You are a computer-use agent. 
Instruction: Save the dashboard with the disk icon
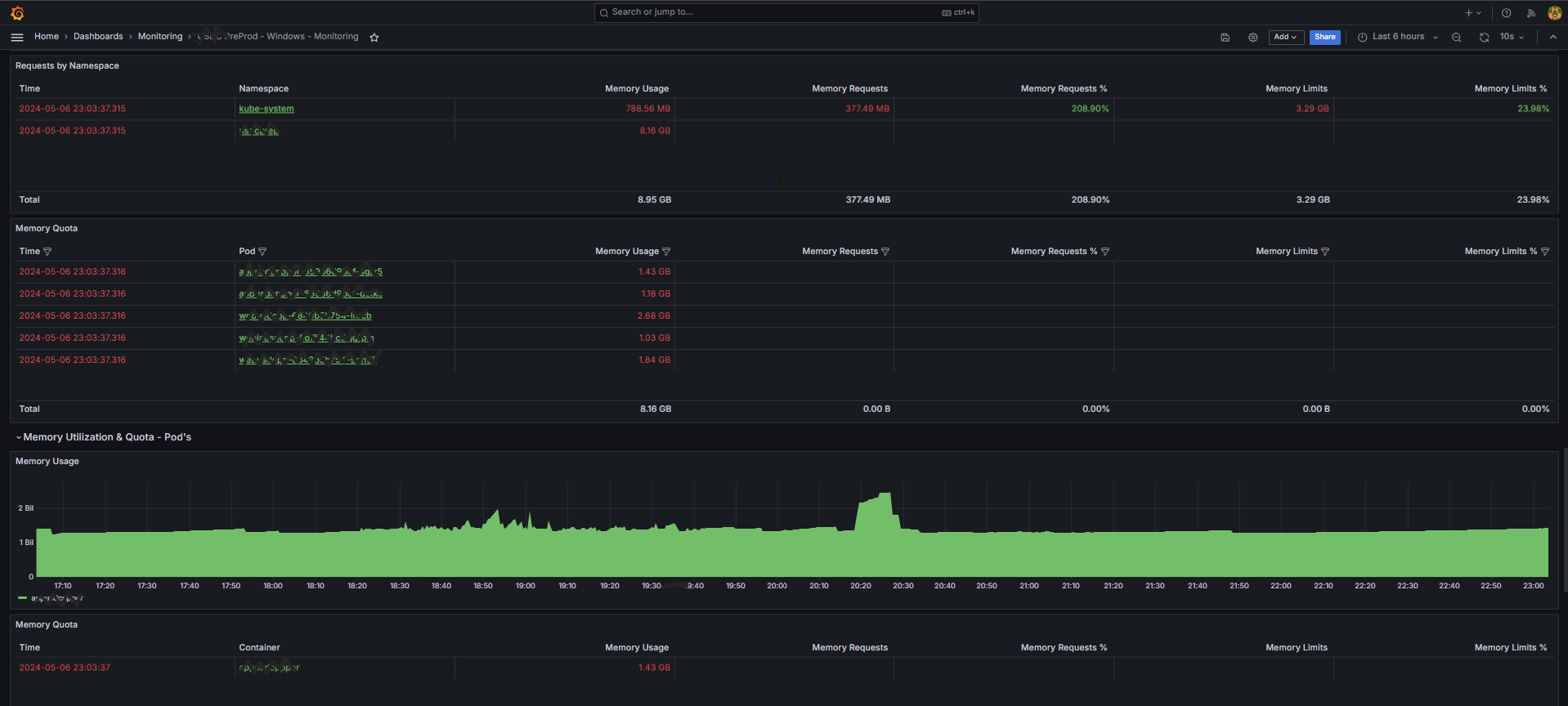pos(1225,37)
